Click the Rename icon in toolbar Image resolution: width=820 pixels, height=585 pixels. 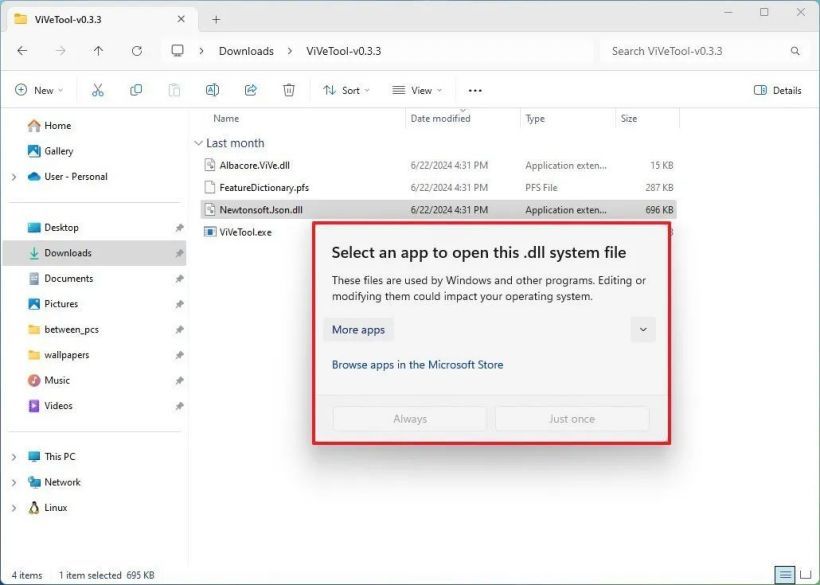212,90
